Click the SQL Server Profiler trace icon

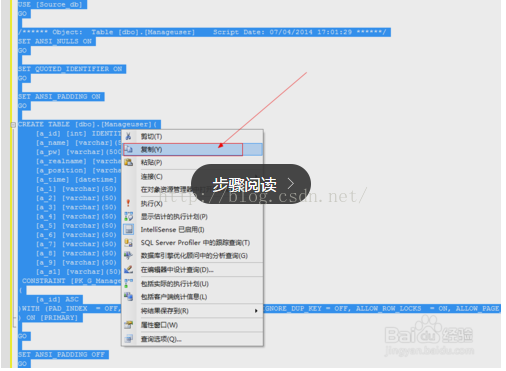(128, 242)
